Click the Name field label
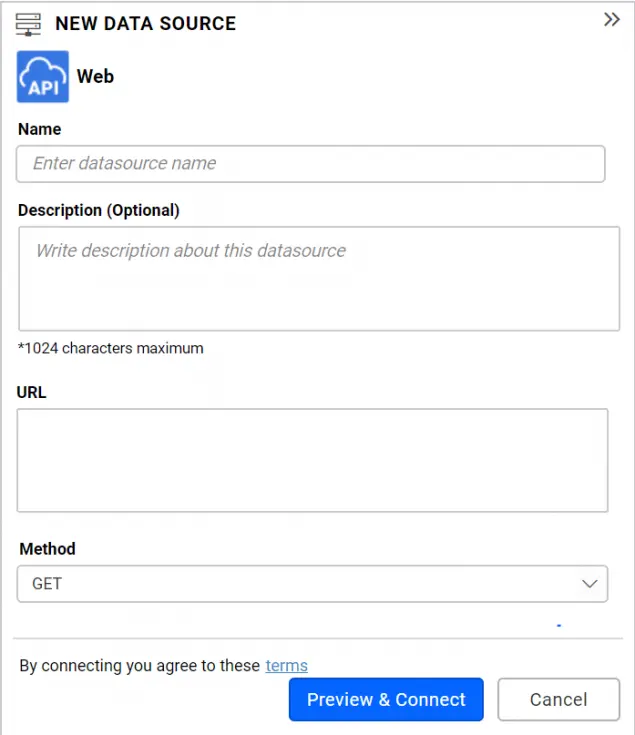This screenshot has height=735, width=635. (x=39, y=129)
